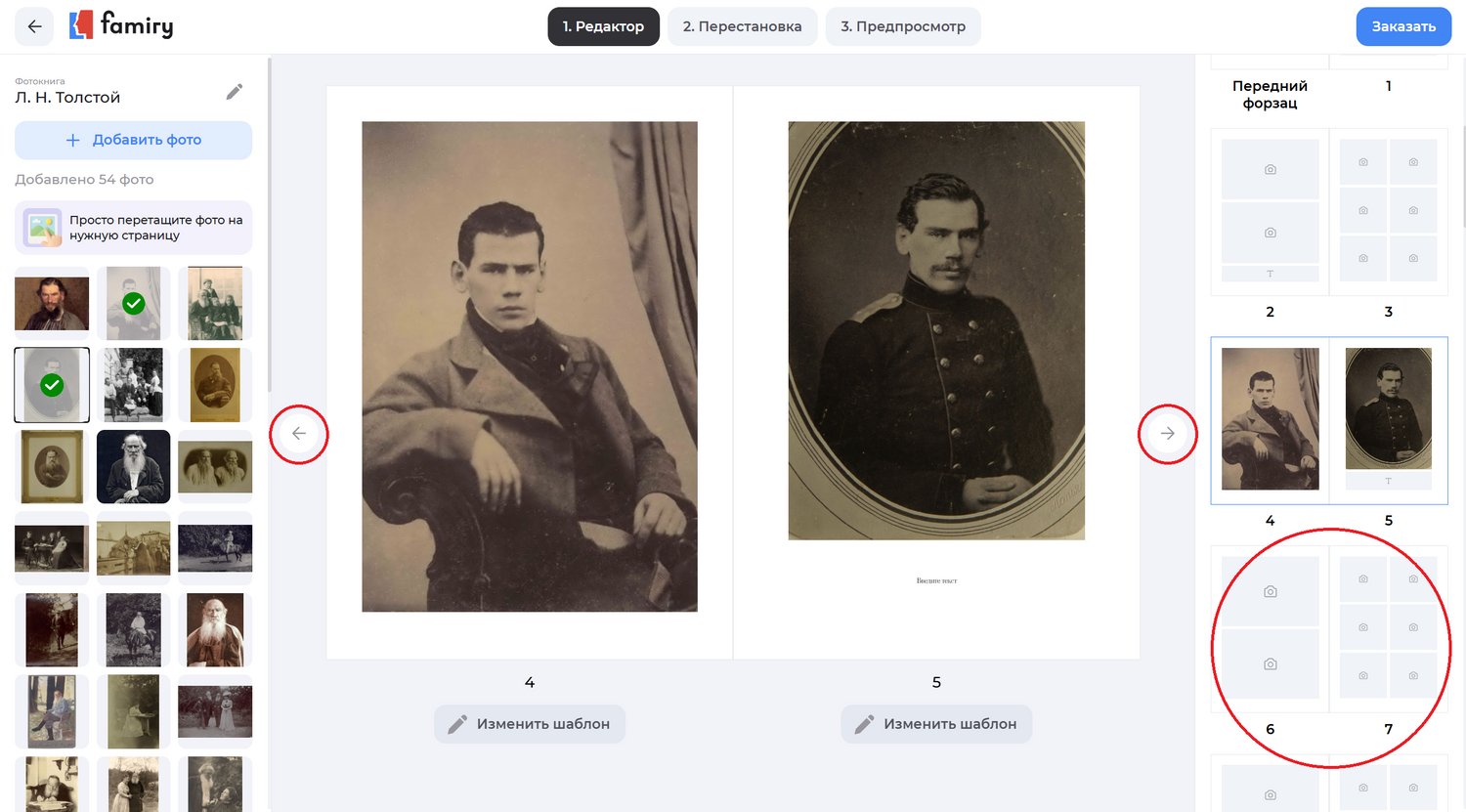
Task: Go to next spread with right arrow
Action: (x=1167, y=433)
